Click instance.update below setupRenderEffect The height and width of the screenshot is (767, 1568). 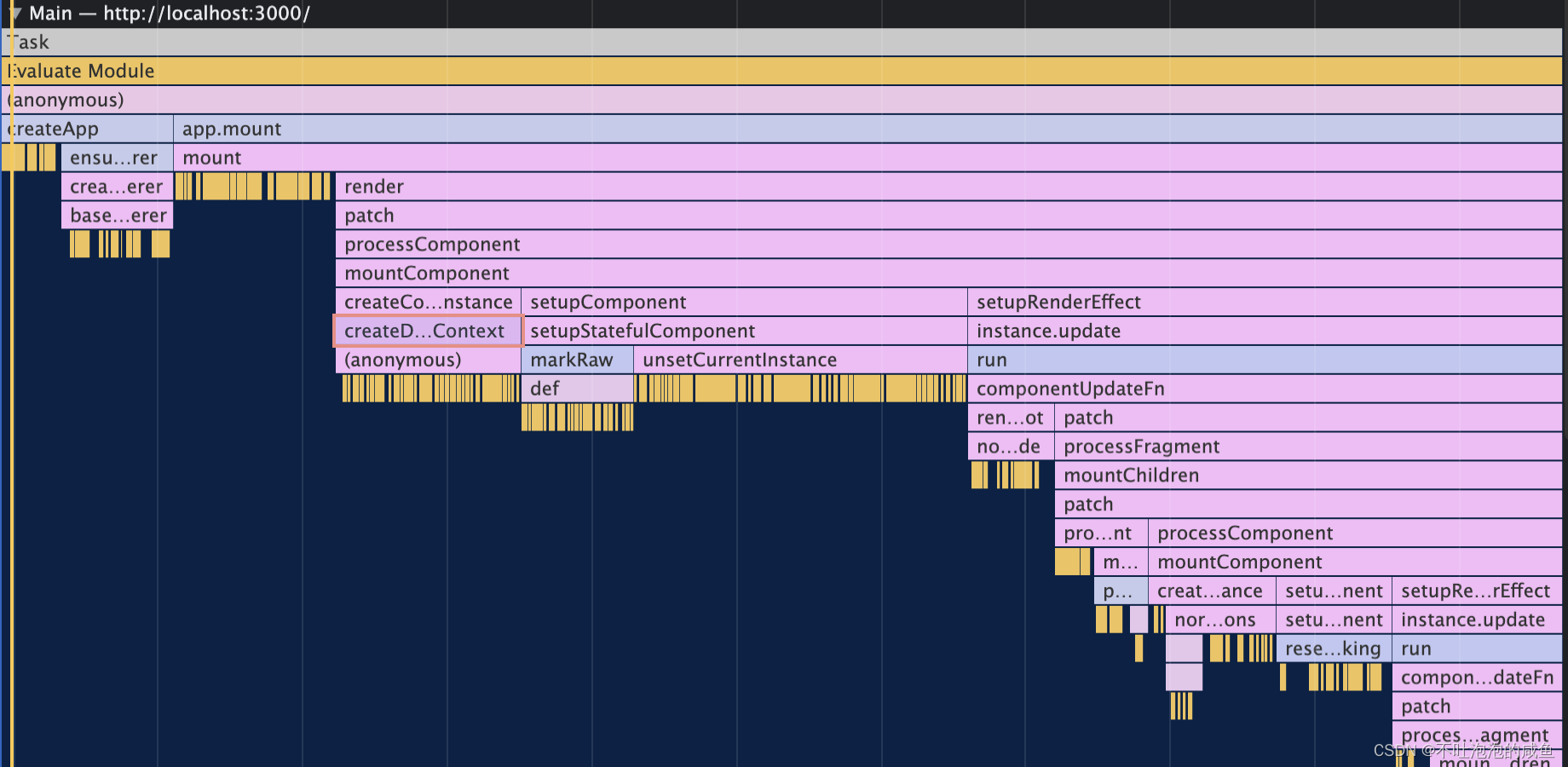(x=1265, y=332)
